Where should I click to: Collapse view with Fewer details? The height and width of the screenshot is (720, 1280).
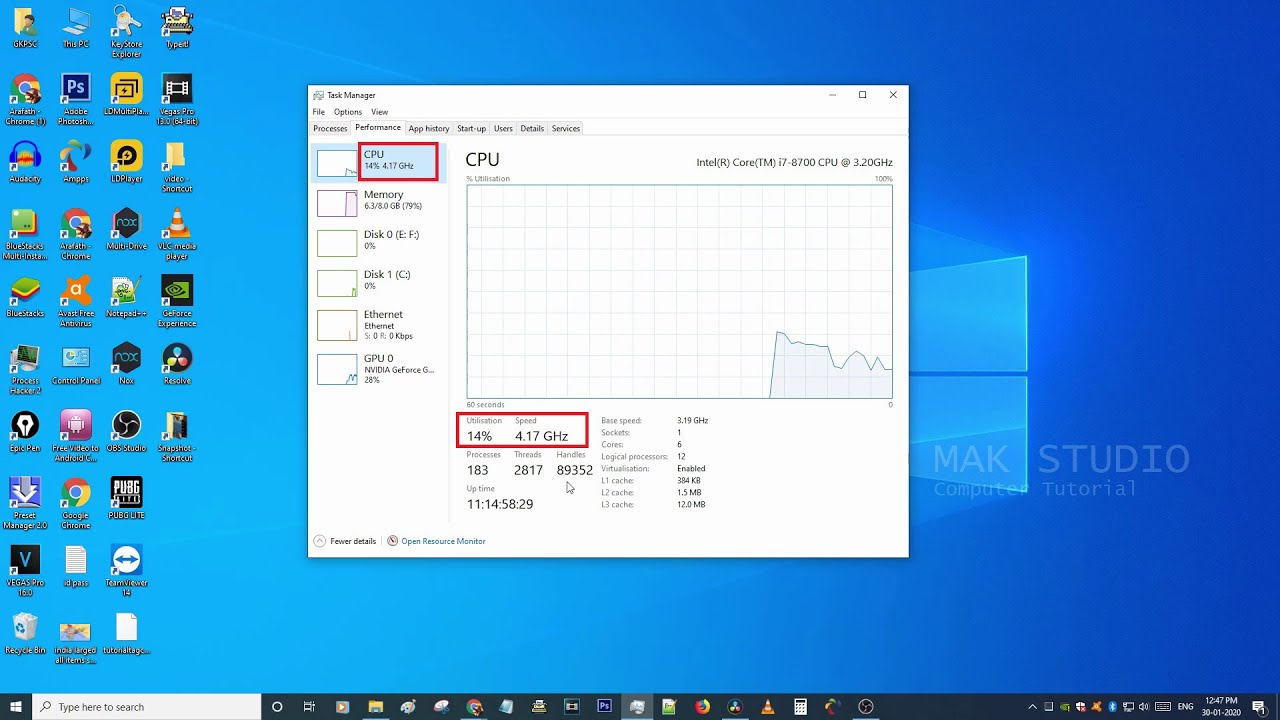point(345,541)
